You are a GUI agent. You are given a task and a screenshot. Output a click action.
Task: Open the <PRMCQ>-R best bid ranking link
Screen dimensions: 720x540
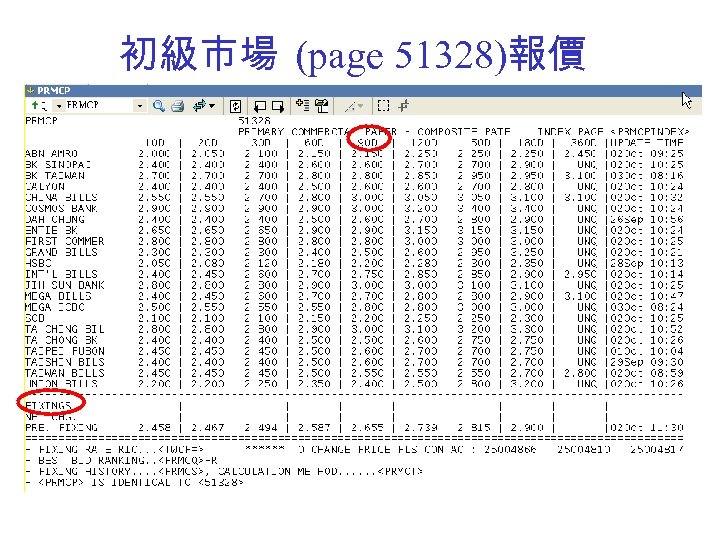click(x=188, y=460)
